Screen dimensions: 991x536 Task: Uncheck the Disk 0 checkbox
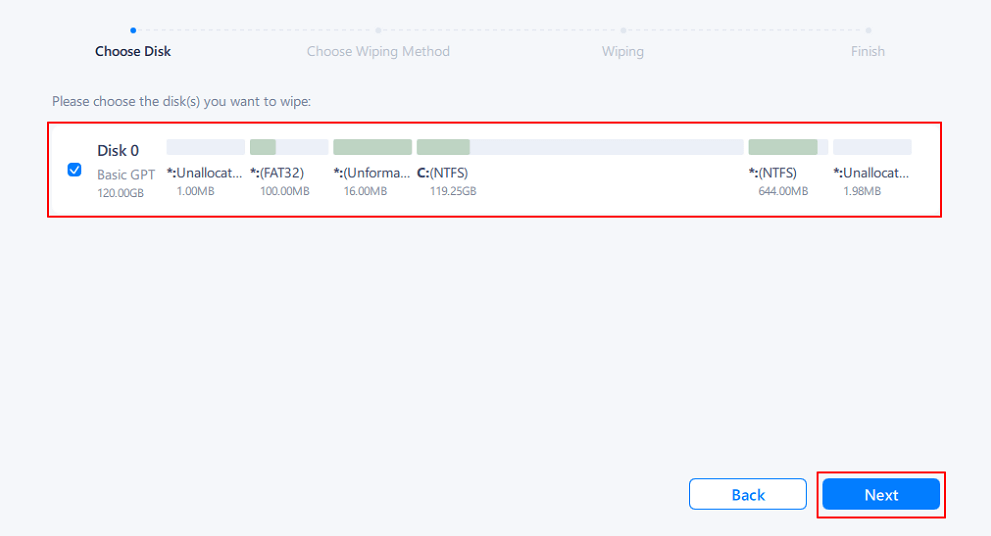point(75,170)
